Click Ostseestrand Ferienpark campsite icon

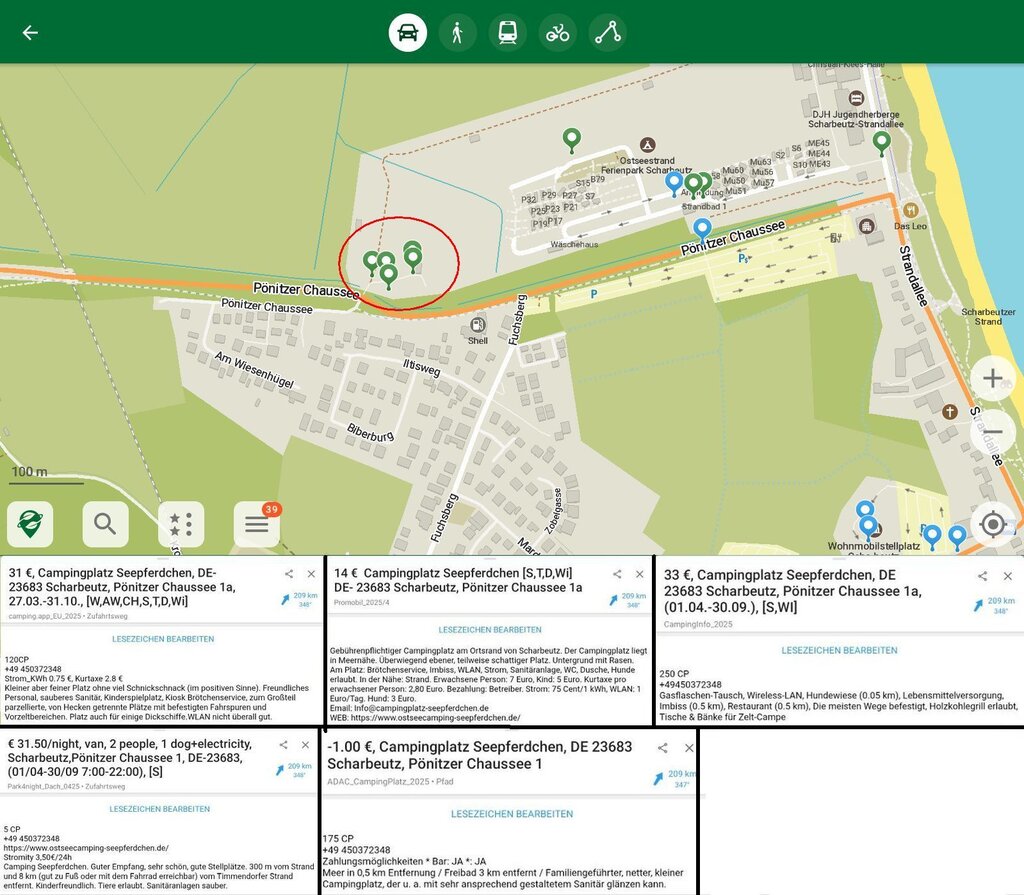click(x=647, y=144)
